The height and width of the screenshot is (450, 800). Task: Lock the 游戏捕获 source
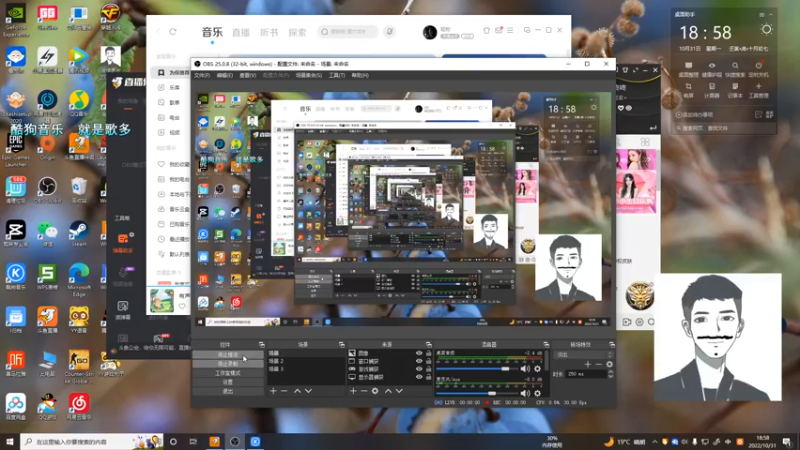point(429,369)
